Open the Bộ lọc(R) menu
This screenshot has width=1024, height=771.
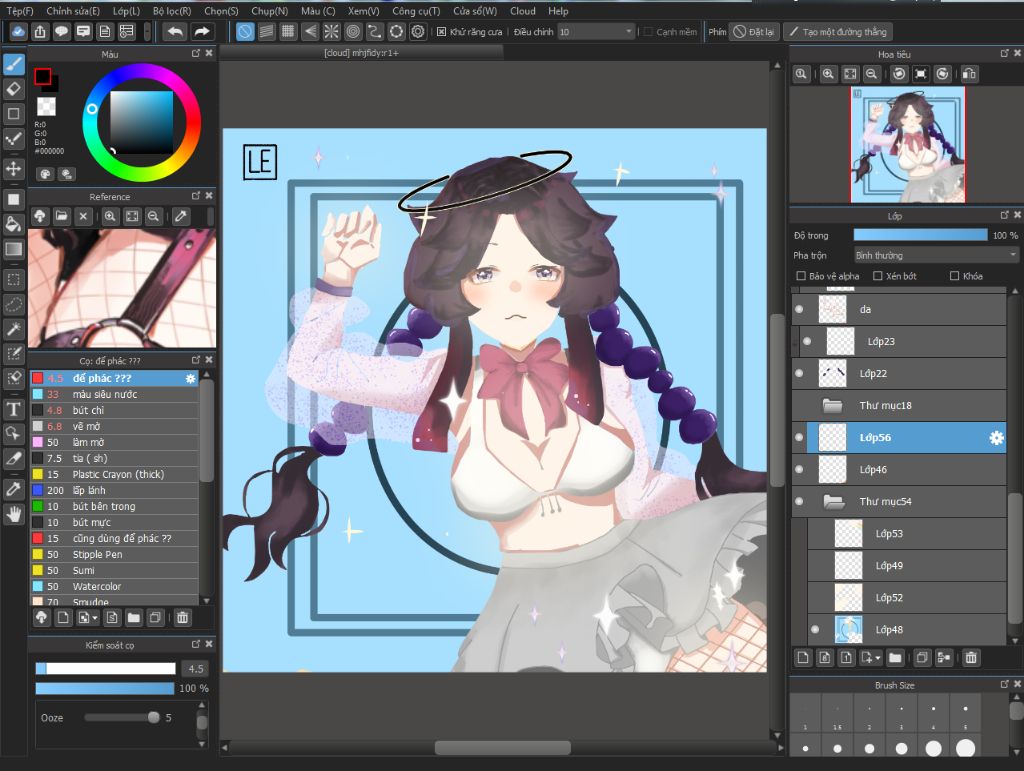click(172, 11)
